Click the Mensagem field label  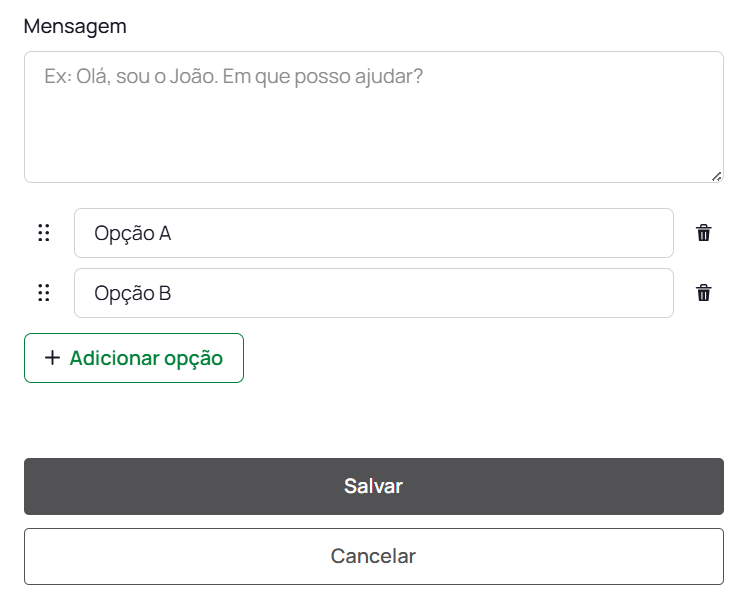75,26
